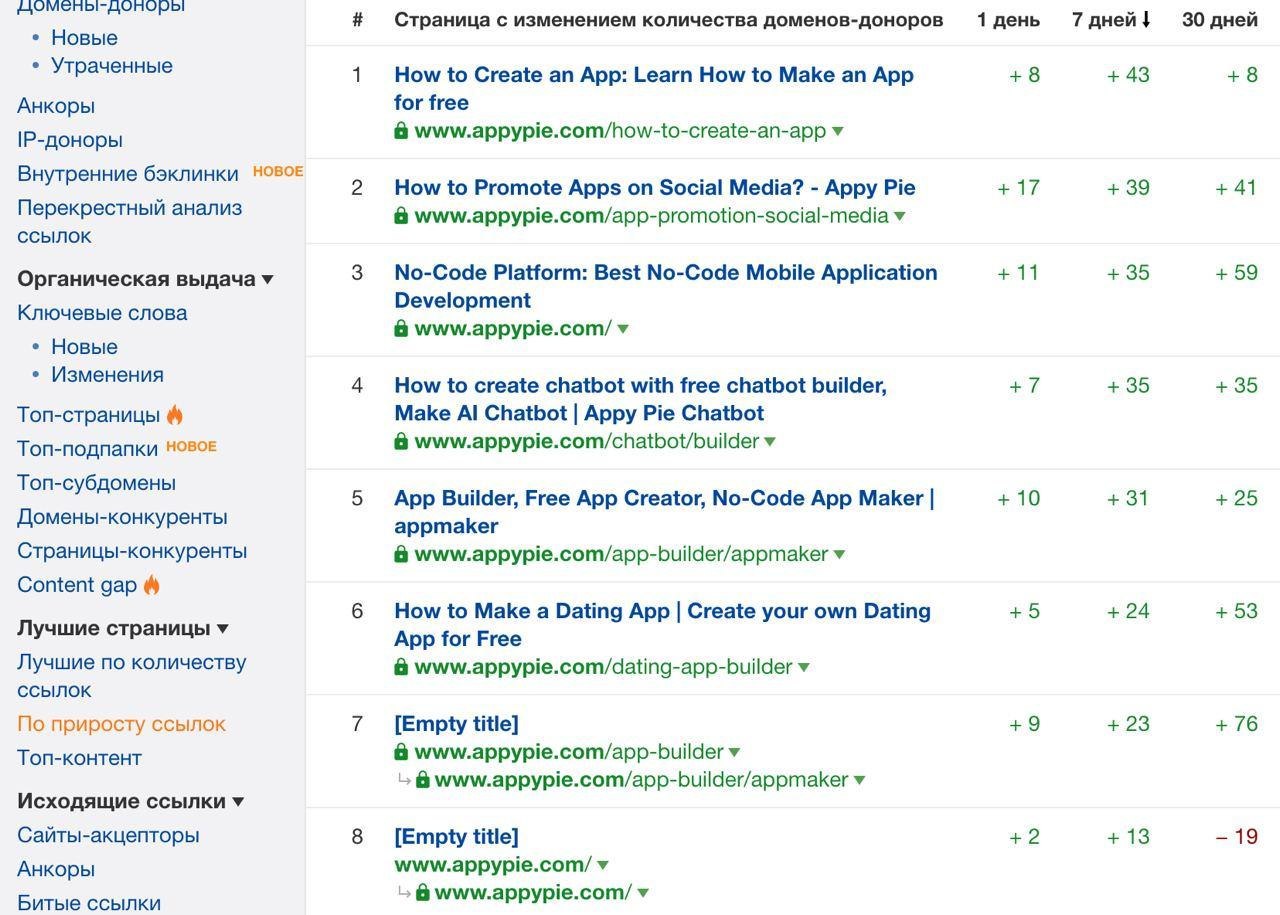
Task: Open www.appypie.com/app-promotion-social-media URL
Action: coord(651,215)
